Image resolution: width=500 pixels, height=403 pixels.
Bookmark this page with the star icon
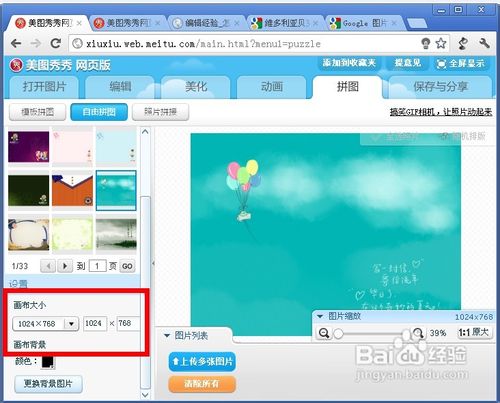coord(441,43)
